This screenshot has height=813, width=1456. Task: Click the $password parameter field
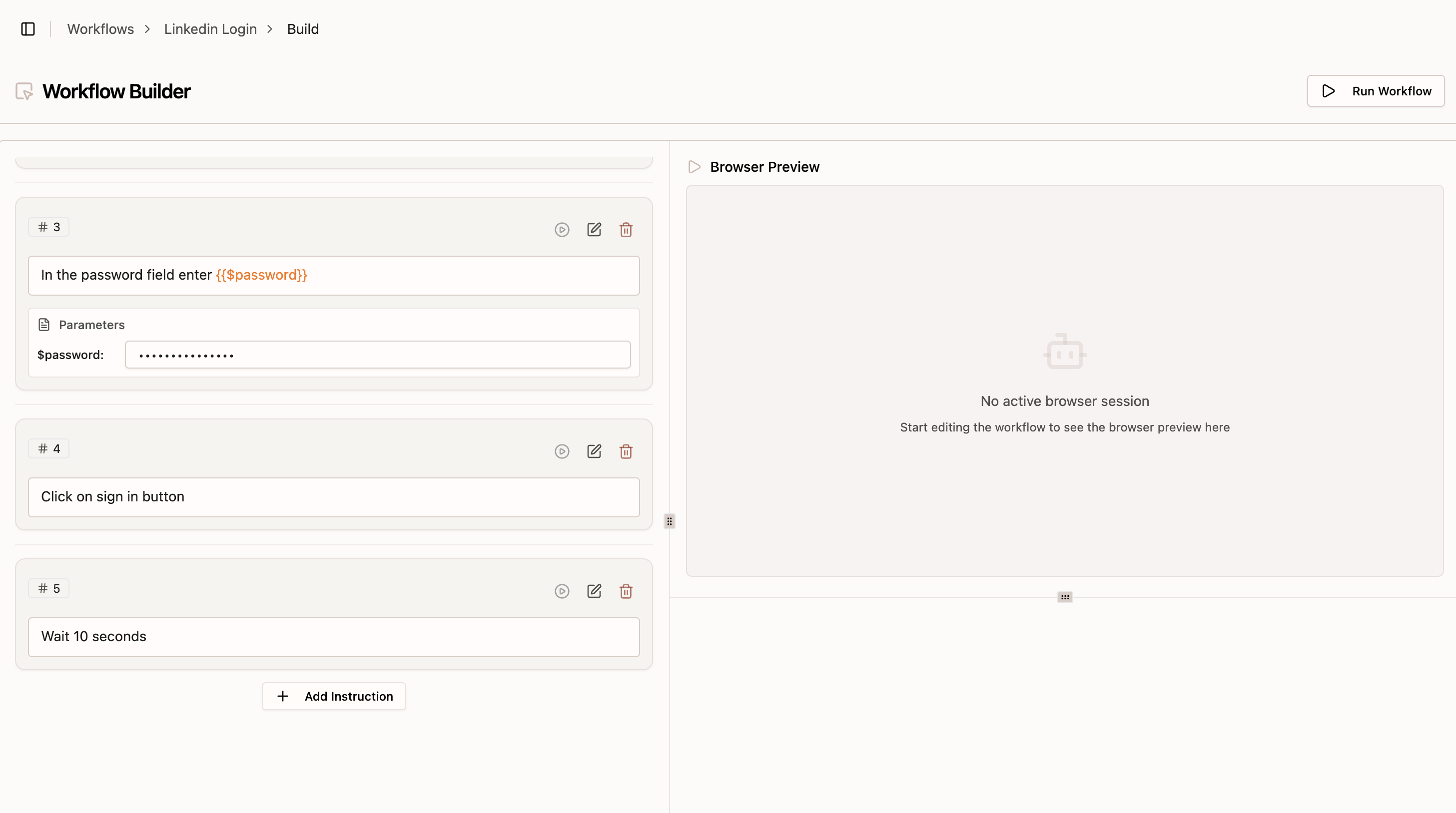tap(377, 355)
